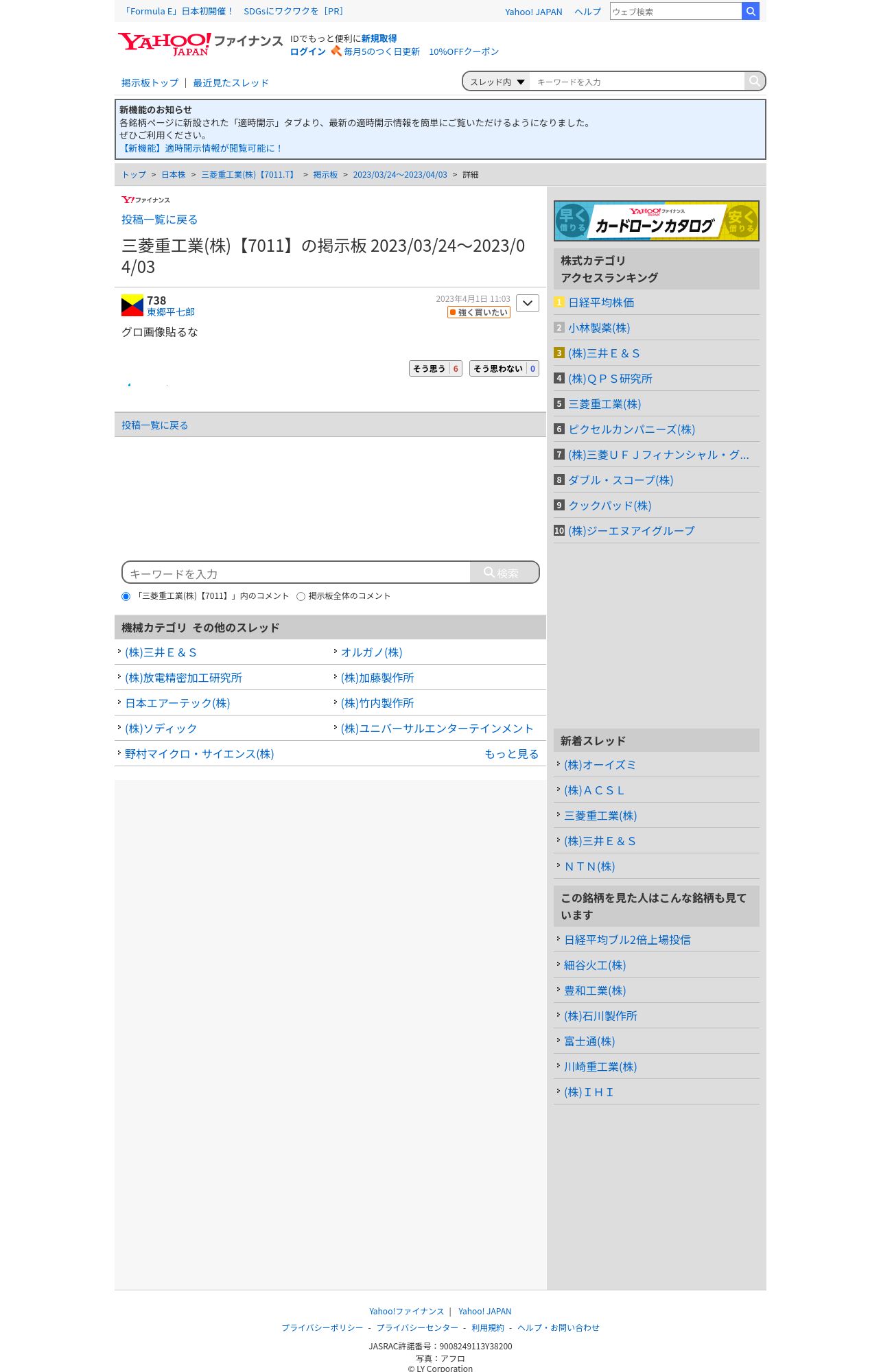Click 投稿一覧に戻る above the title

pos(160,220)
